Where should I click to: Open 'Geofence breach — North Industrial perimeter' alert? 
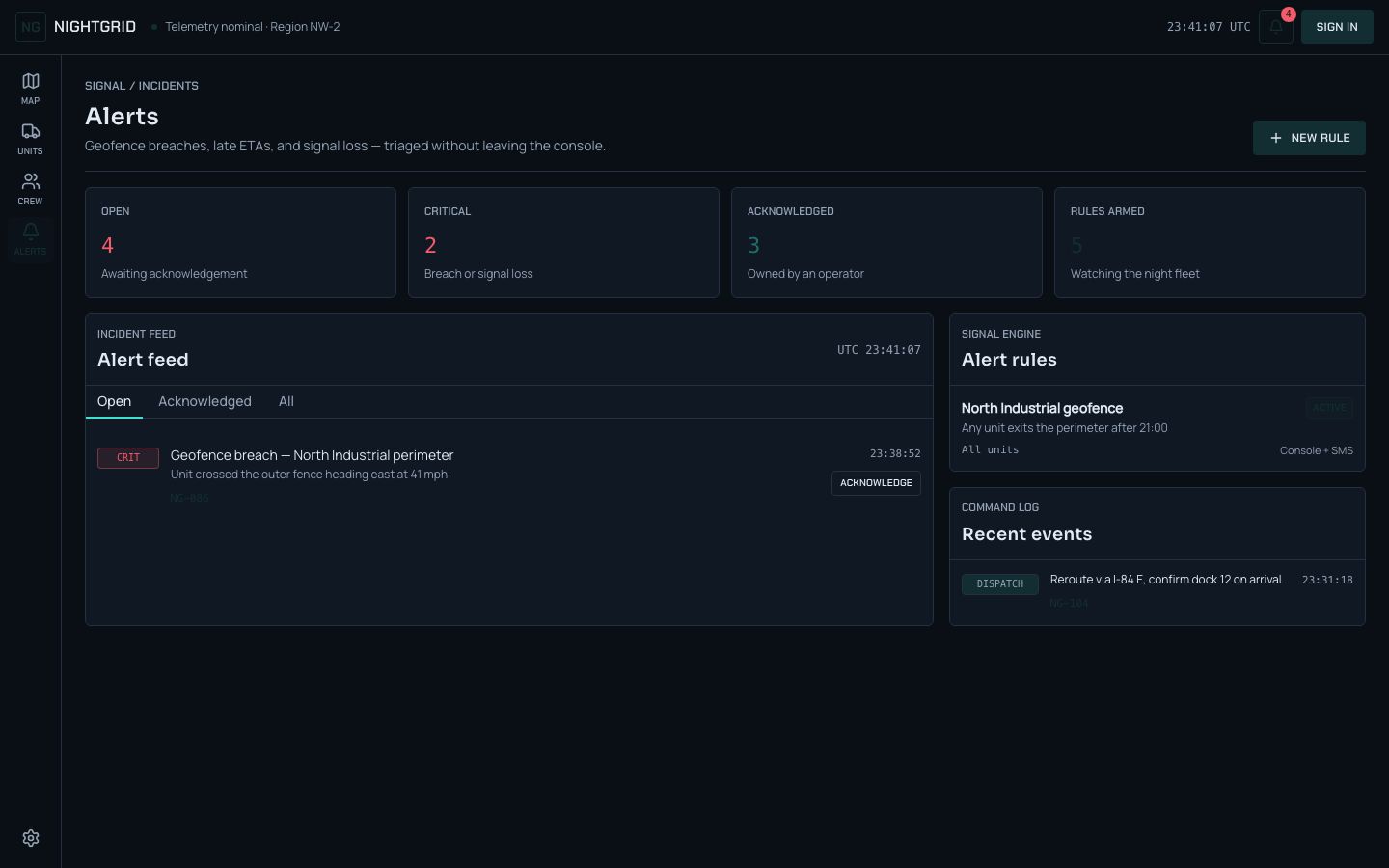point(312,455)
